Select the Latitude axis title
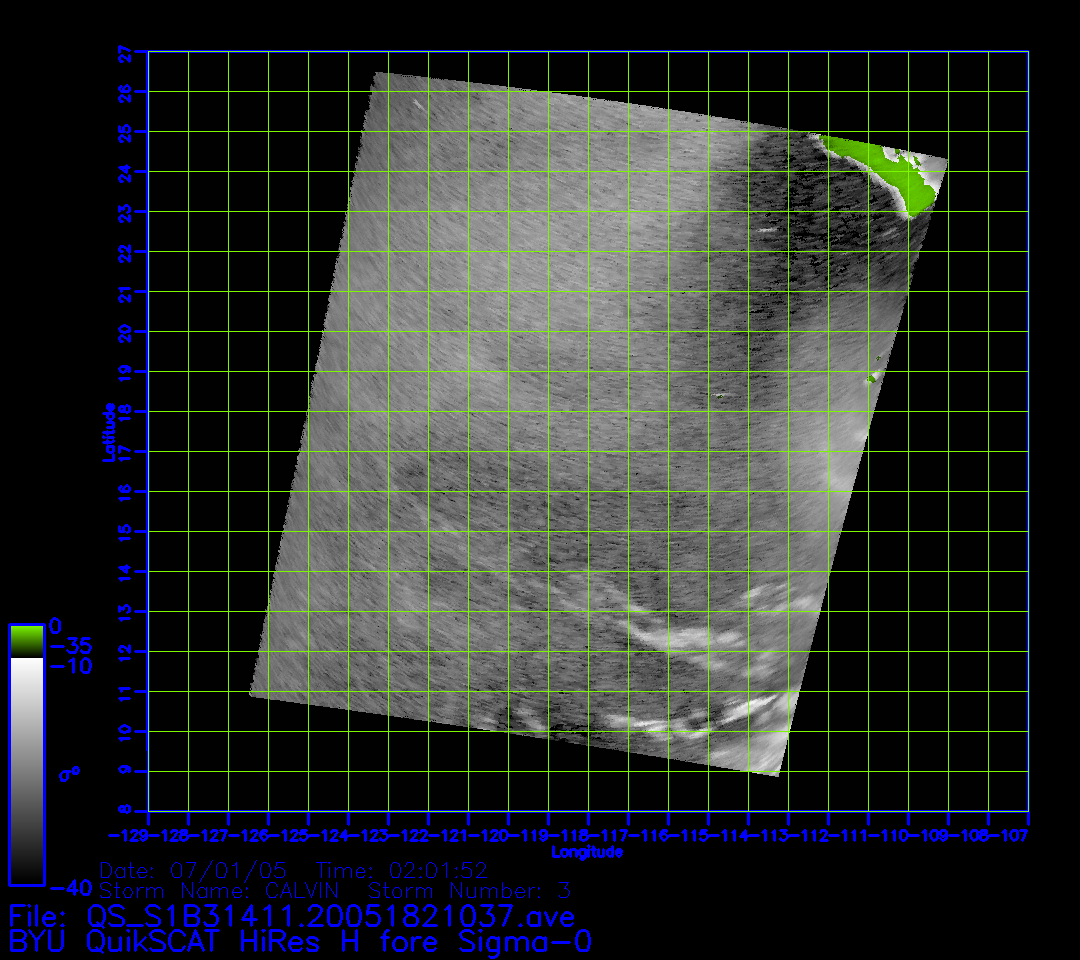The width and height of the screenshot is (1080, 960). (x=108, y=431)
